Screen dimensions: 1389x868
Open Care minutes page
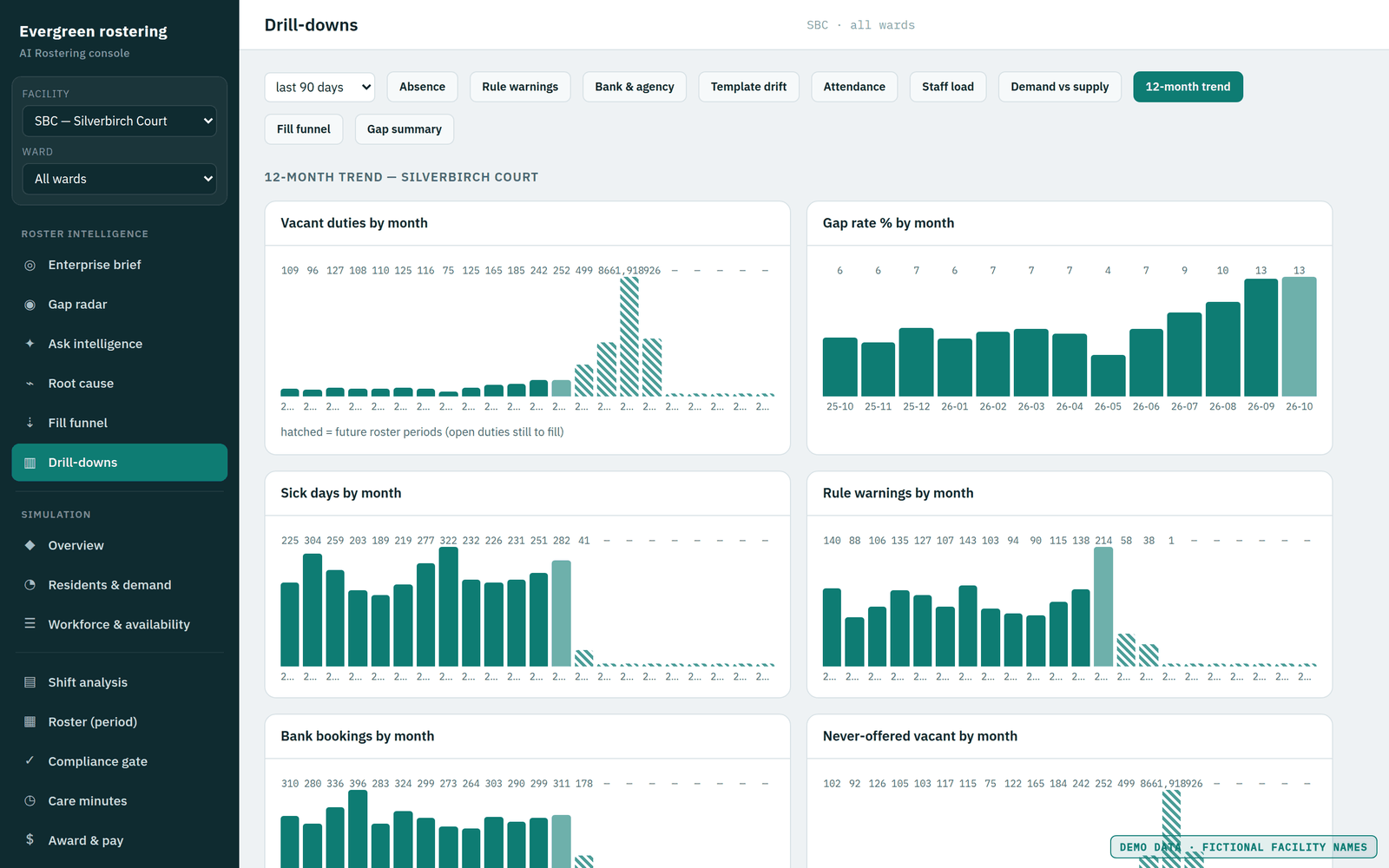click(120, 801)
